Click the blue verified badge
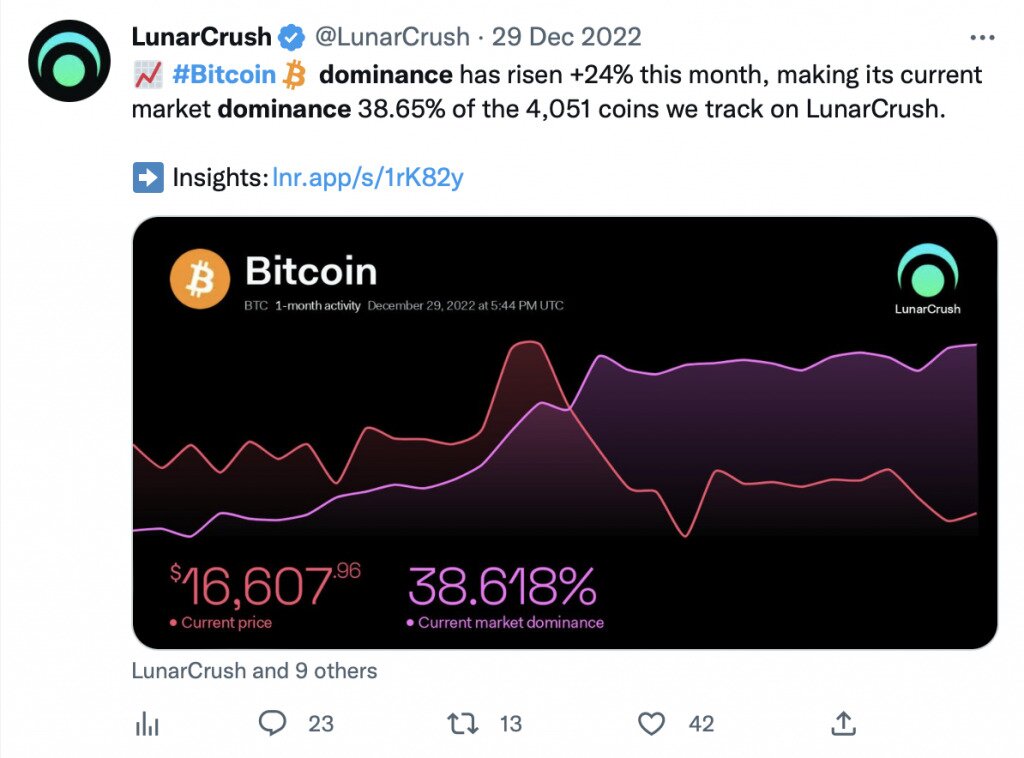This screenshot has height=758, width=1024. (292, 38)
